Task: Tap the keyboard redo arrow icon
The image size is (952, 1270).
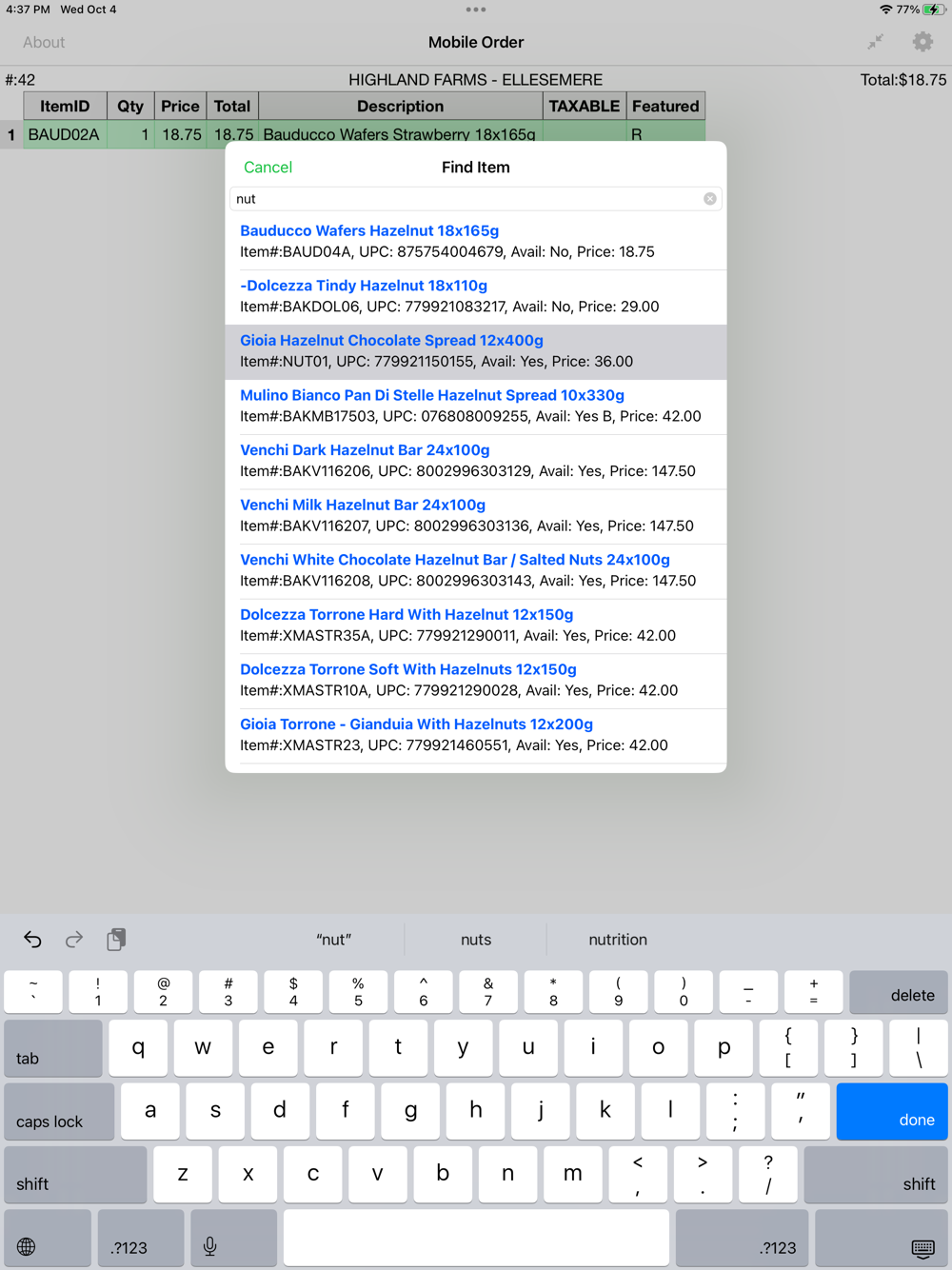Action: tap(74, 940)
